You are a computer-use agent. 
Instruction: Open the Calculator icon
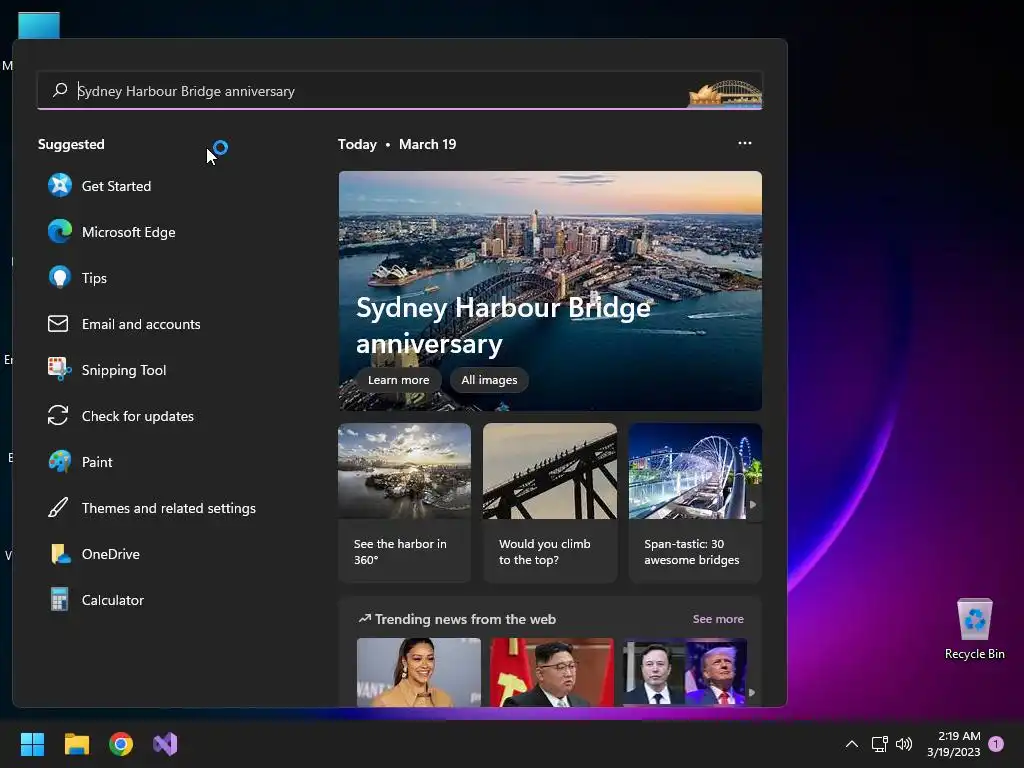[59, 600]
